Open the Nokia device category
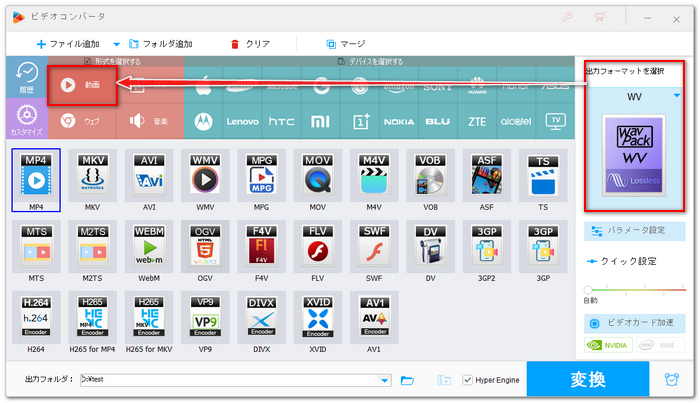 399,121
